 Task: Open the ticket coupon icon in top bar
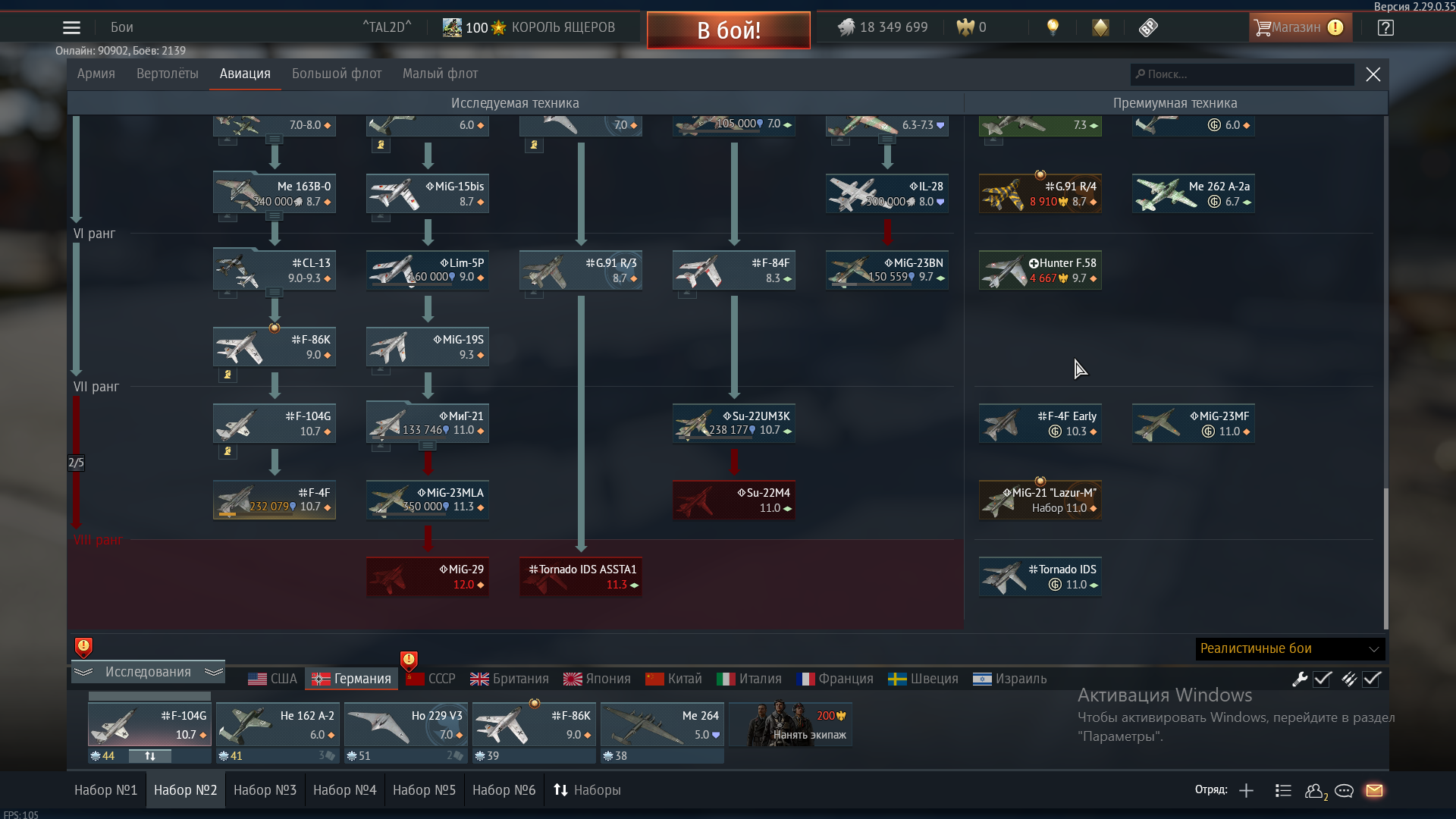[1148, 27]
